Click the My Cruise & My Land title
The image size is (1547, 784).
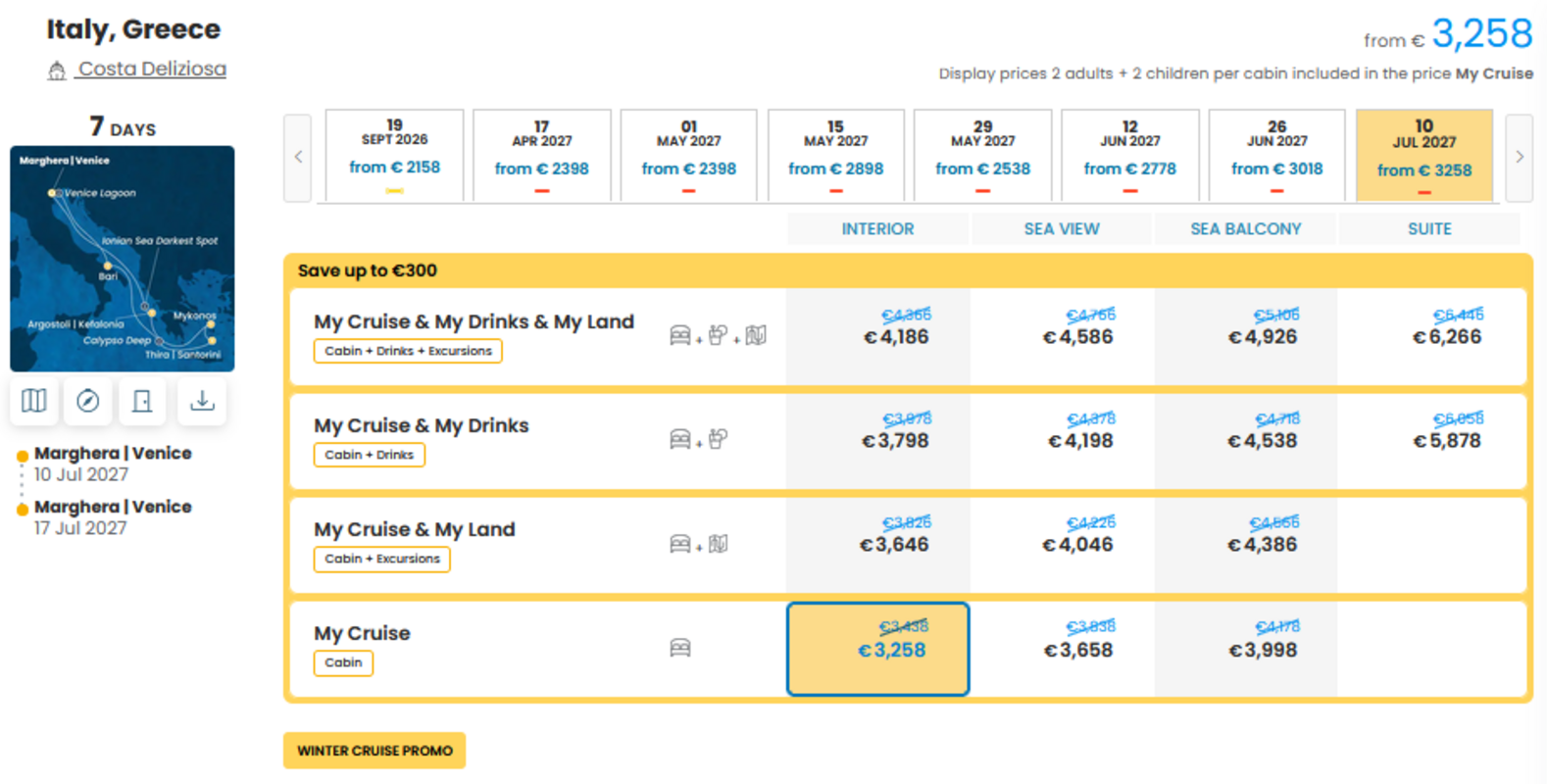click(415, 529)
